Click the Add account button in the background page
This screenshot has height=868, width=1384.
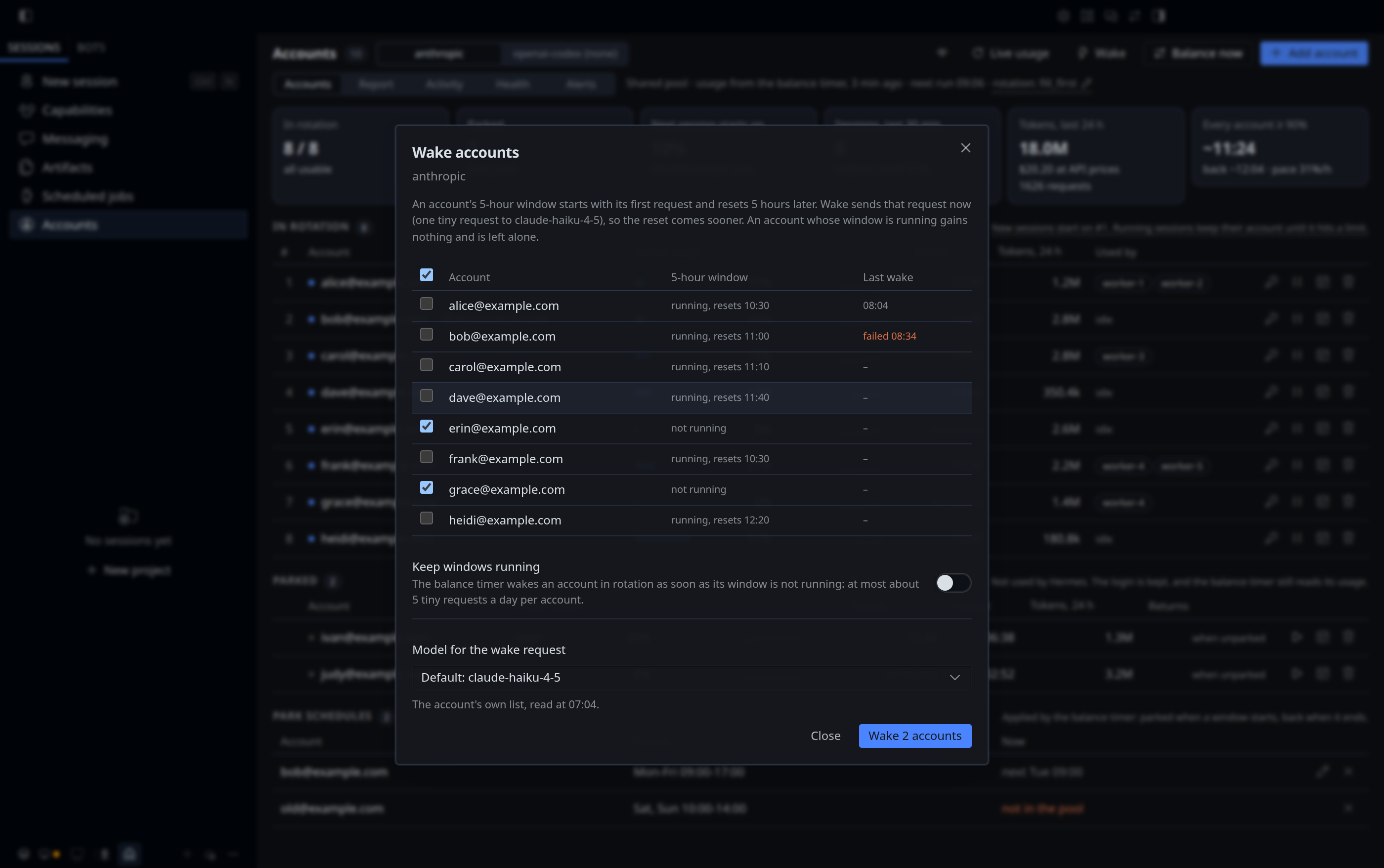1313,53
